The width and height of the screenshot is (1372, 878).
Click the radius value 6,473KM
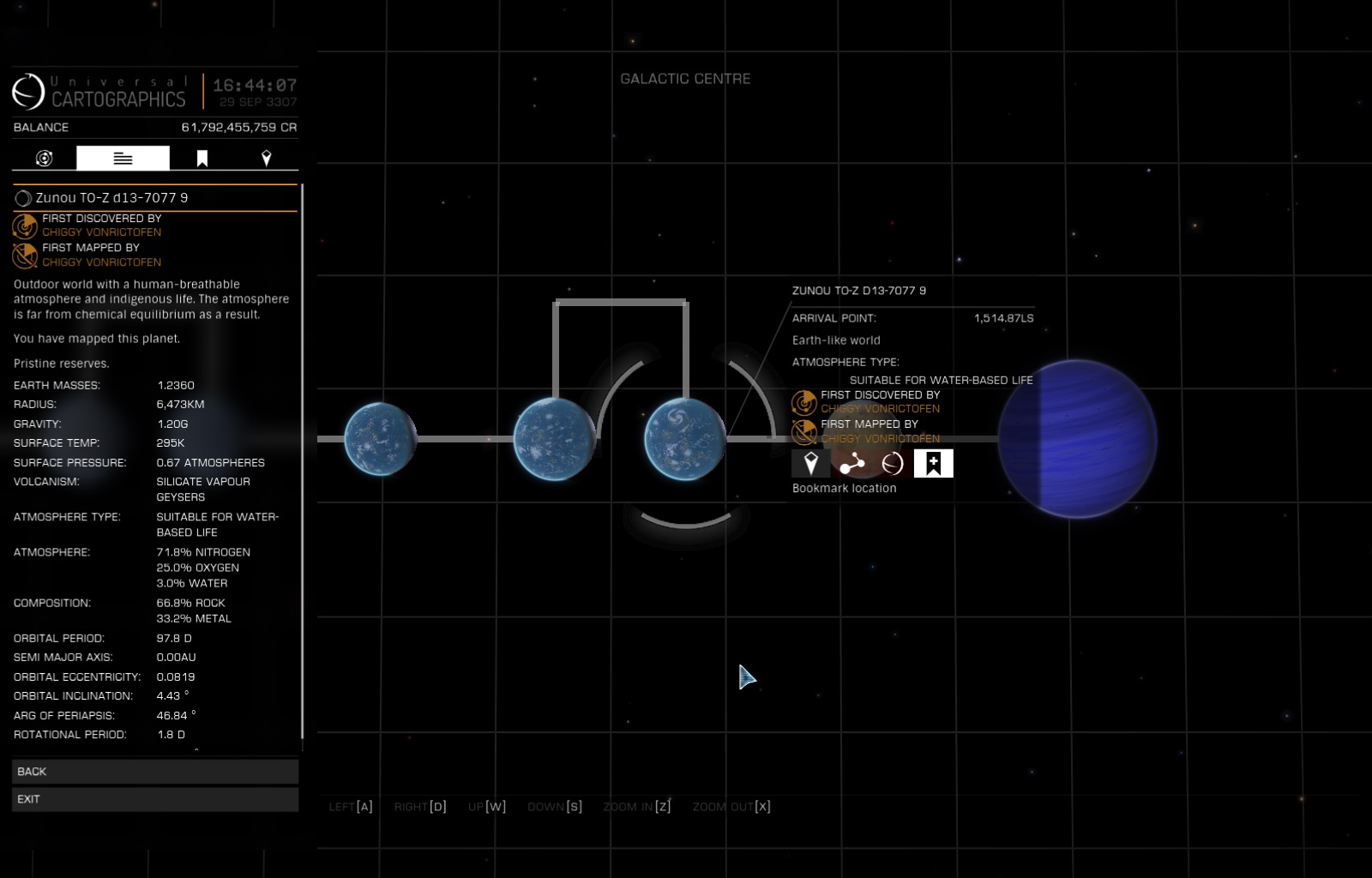pyautogui.click(x=180, y=405)
